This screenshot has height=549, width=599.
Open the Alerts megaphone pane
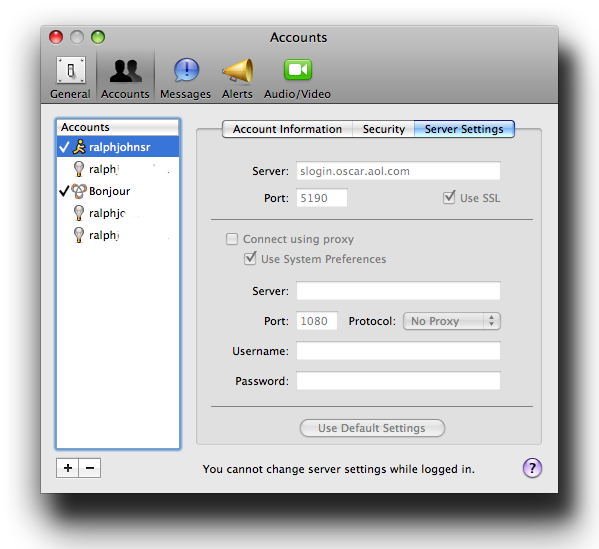[237, 78]
